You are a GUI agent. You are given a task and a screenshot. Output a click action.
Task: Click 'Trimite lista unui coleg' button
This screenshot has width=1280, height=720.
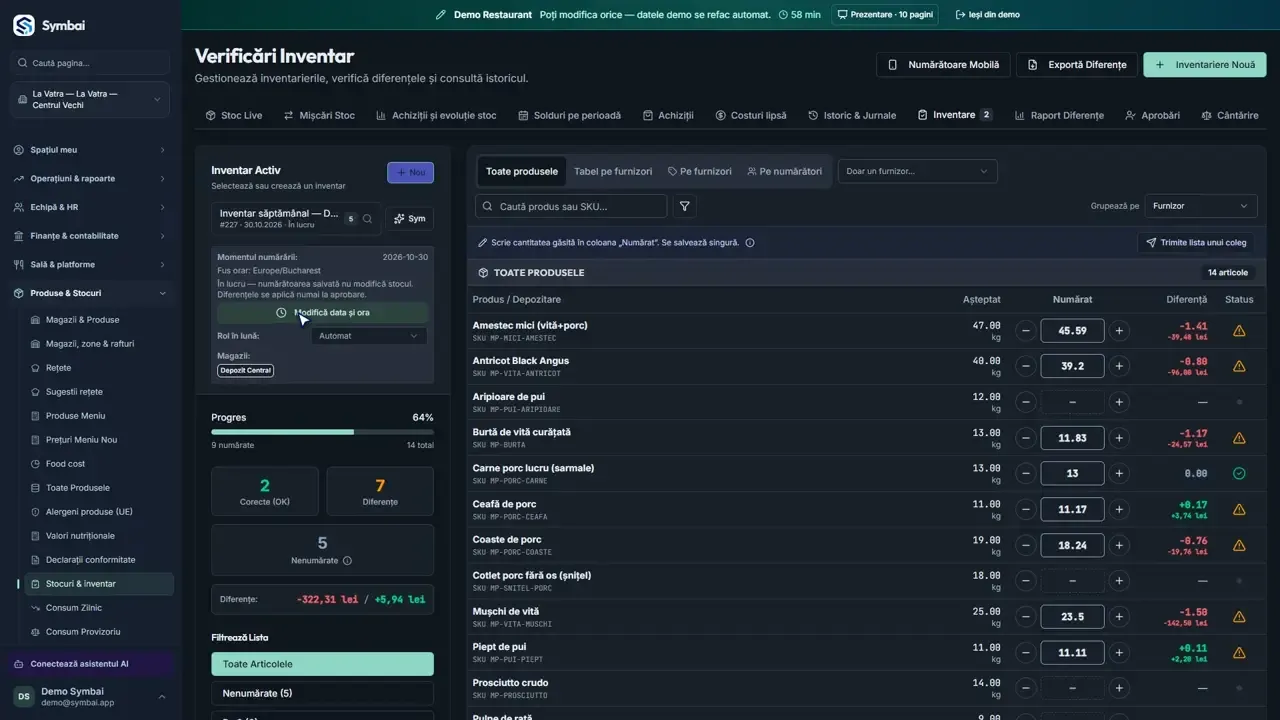[x=1197, y=243]
